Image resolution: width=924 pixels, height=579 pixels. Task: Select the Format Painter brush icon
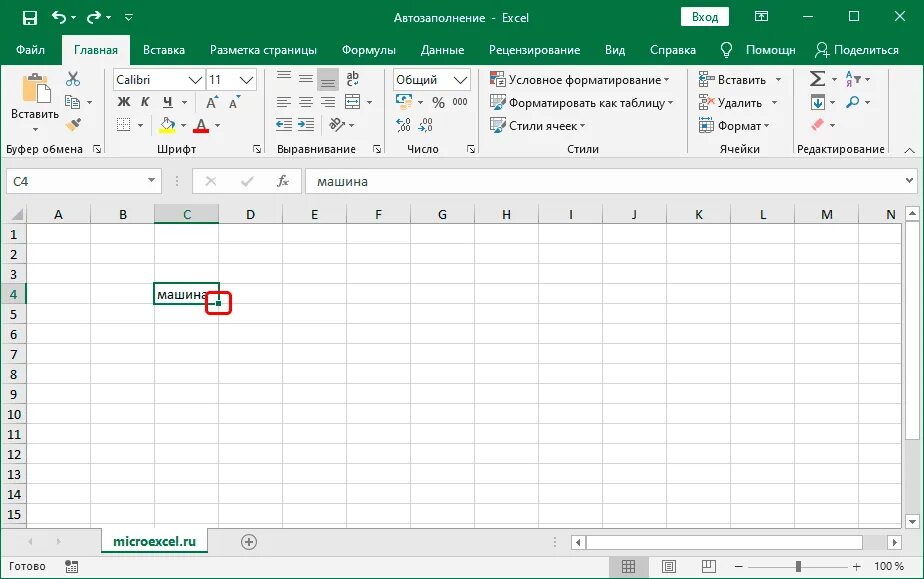pos(73,125)
